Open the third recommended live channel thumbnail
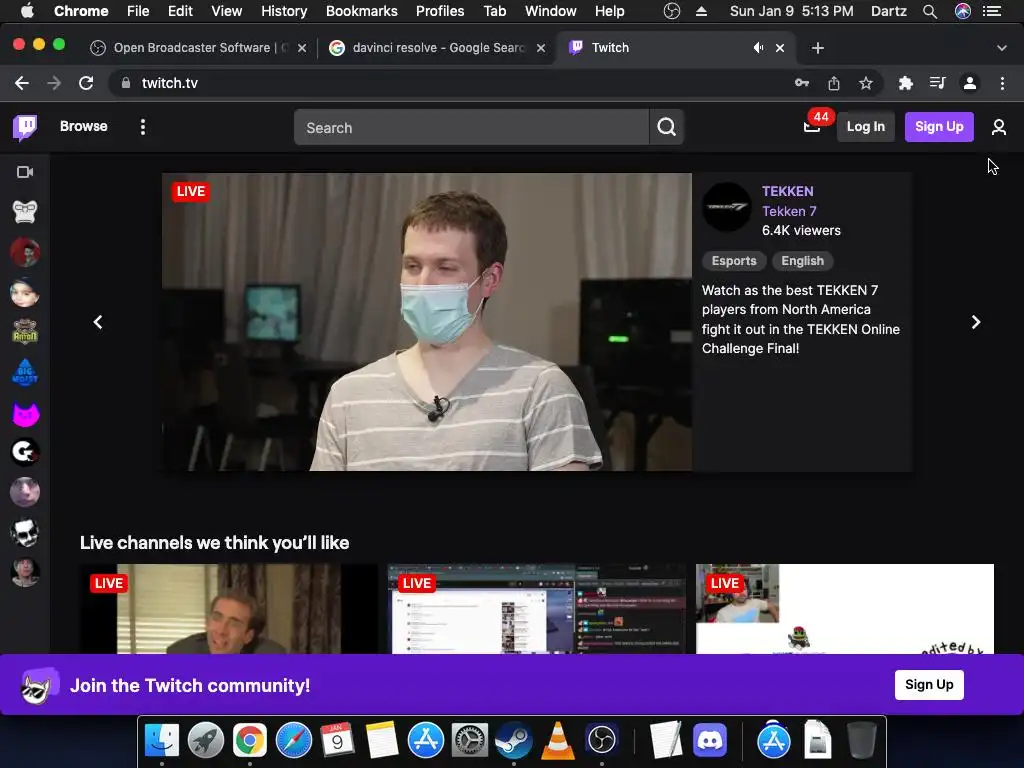 [x=845, y=609]
